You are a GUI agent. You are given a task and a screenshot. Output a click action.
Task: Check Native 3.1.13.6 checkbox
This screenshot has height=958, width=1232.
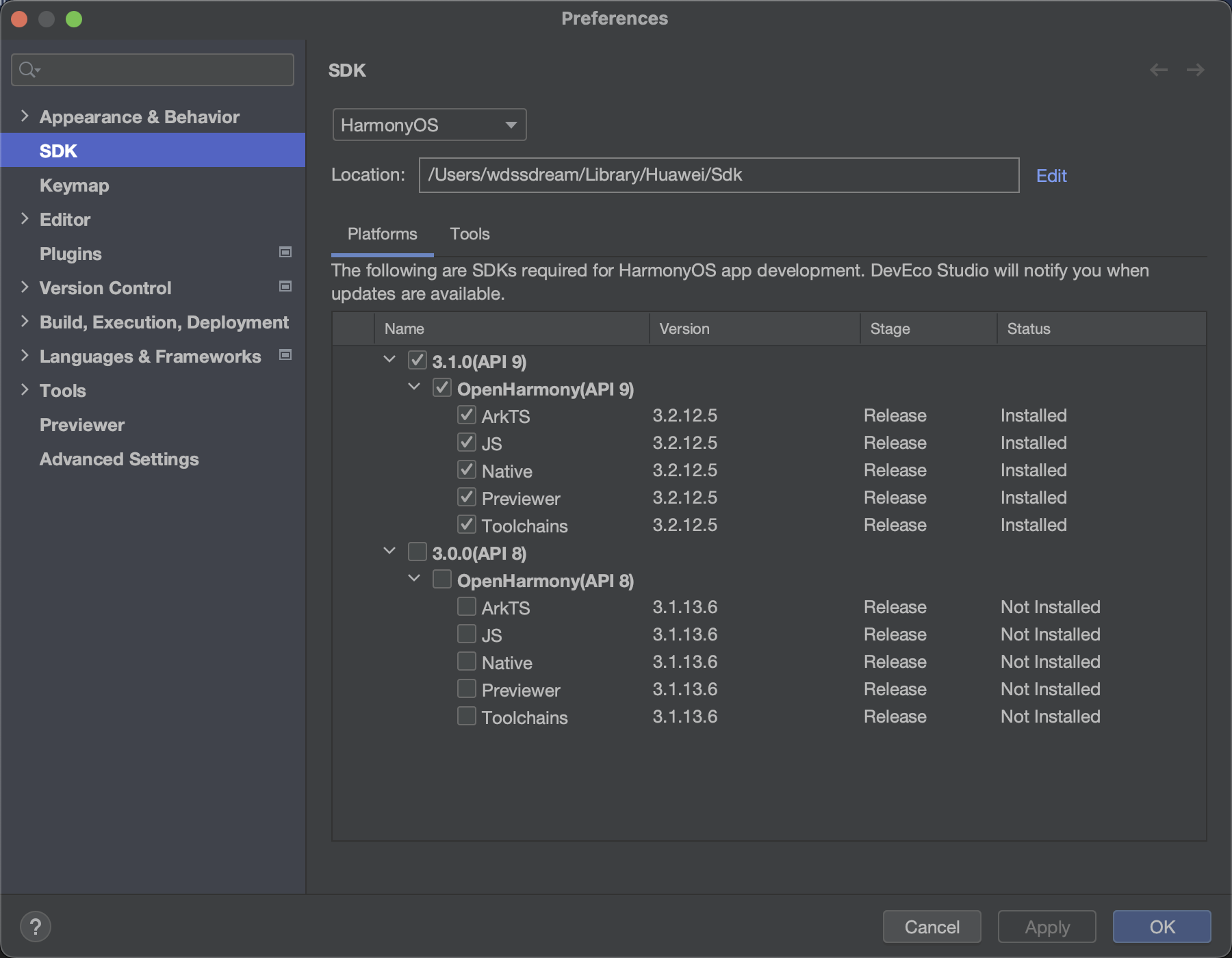[467, 661]
